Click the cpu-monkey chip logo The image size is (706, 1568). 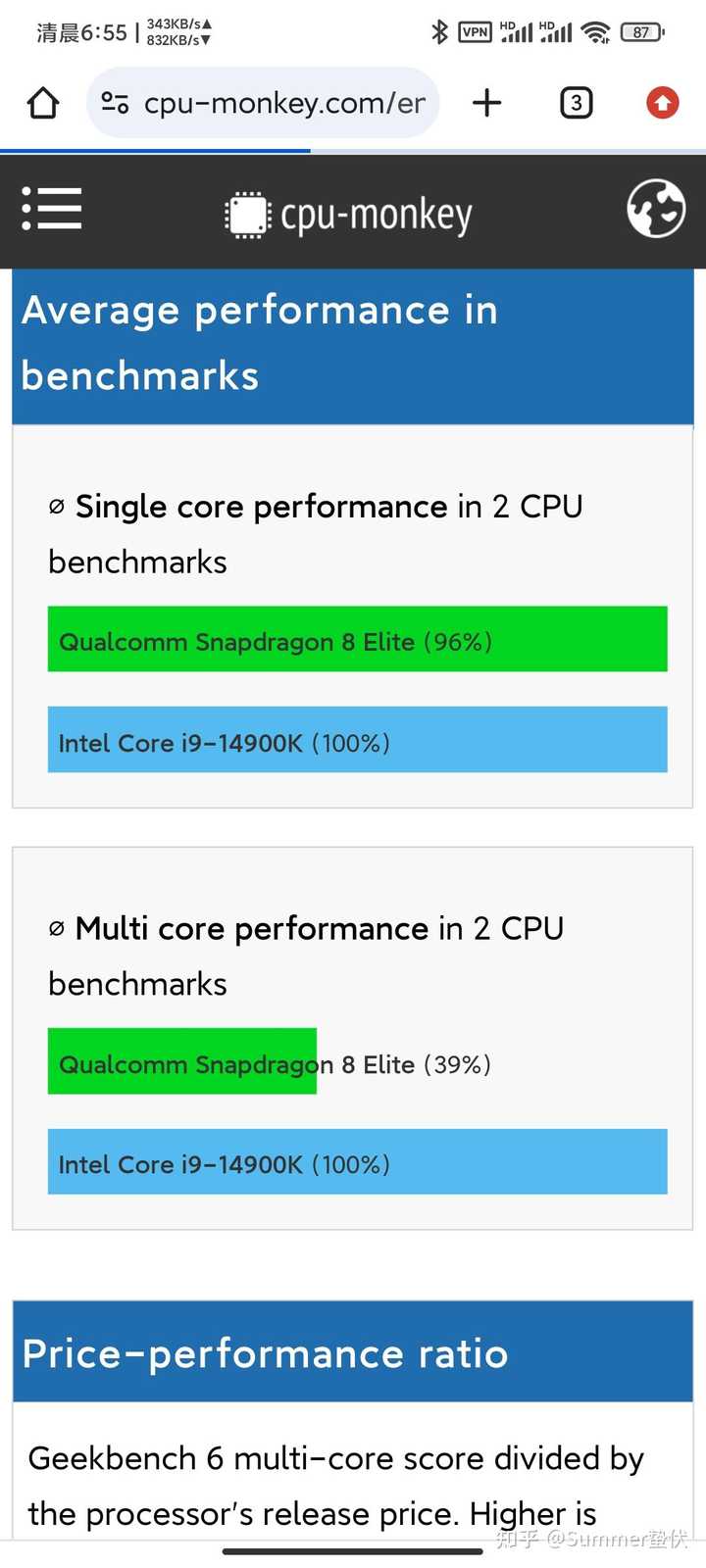247,215
